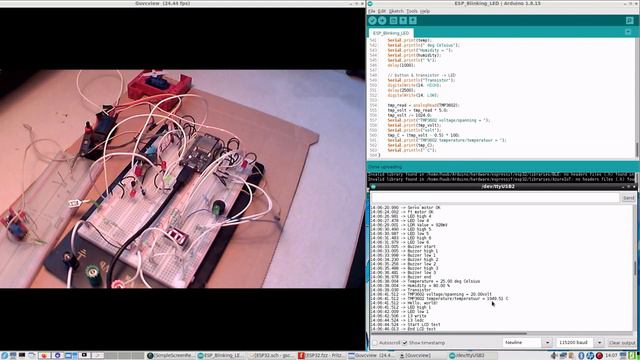Click the 'Hello, world!' output line

tap(422, 303)
